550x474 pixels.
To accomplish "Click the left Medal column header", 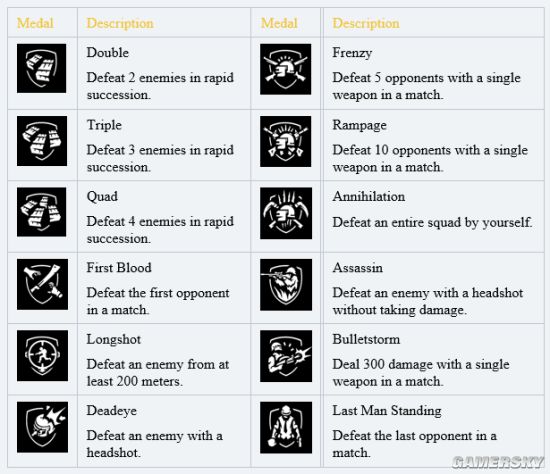I will click(x=35, y=23).
